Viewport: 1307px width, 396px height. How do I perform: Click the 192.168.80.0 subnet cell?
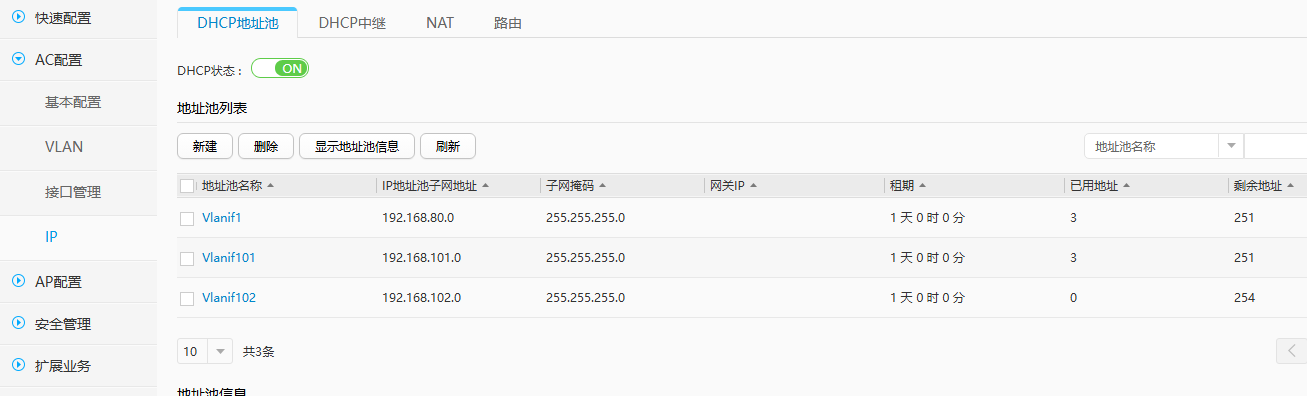coord(418,217)
